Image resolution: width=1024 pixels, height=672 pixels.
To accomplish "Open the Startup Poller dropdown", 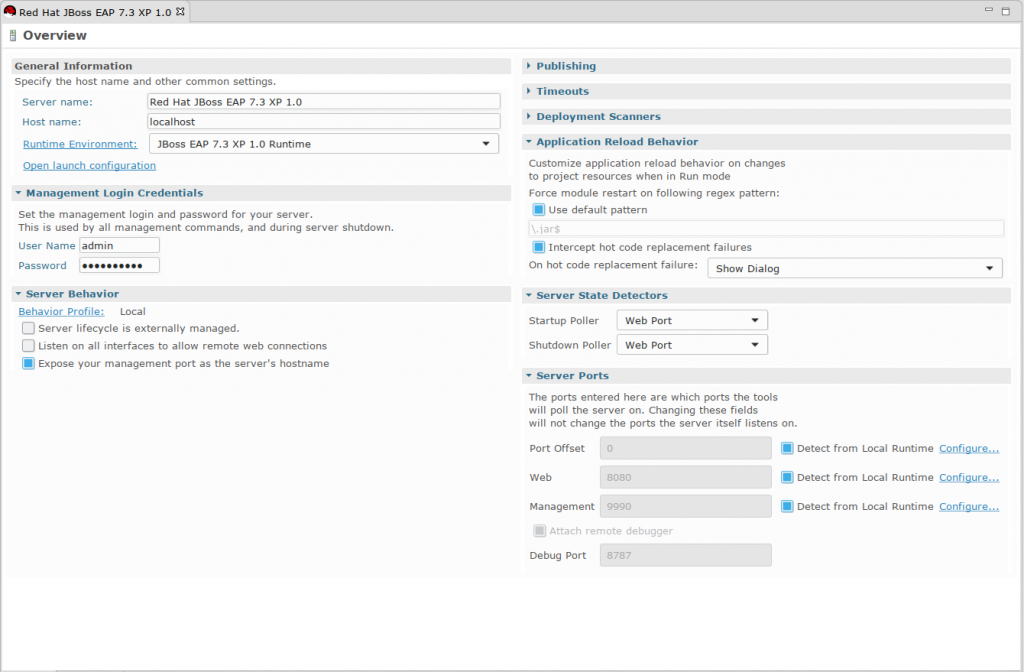I will pyautogui.click(x=756, y=320).
